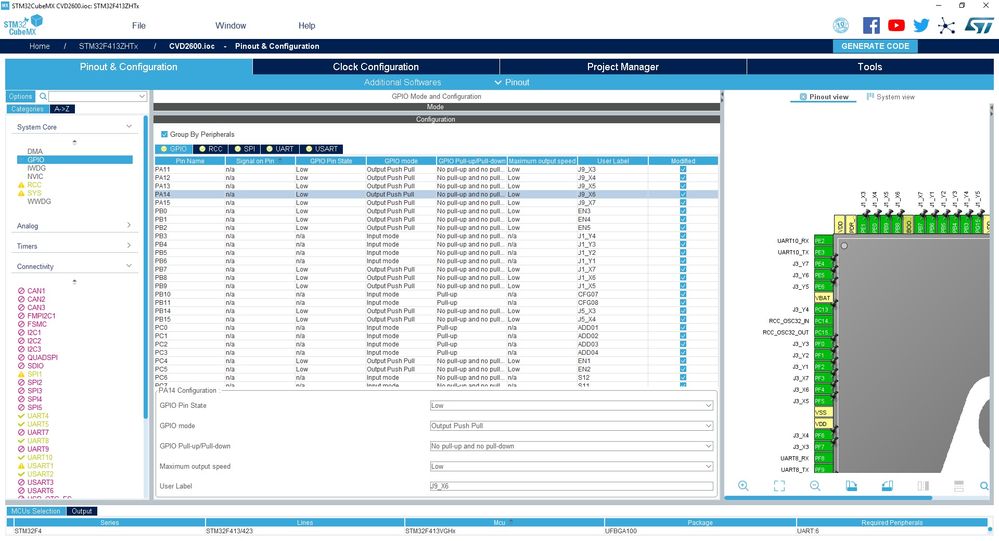999x541 pixels.
Task: Click the 10-year anniversary badge icon
Action: coord(841,25)
